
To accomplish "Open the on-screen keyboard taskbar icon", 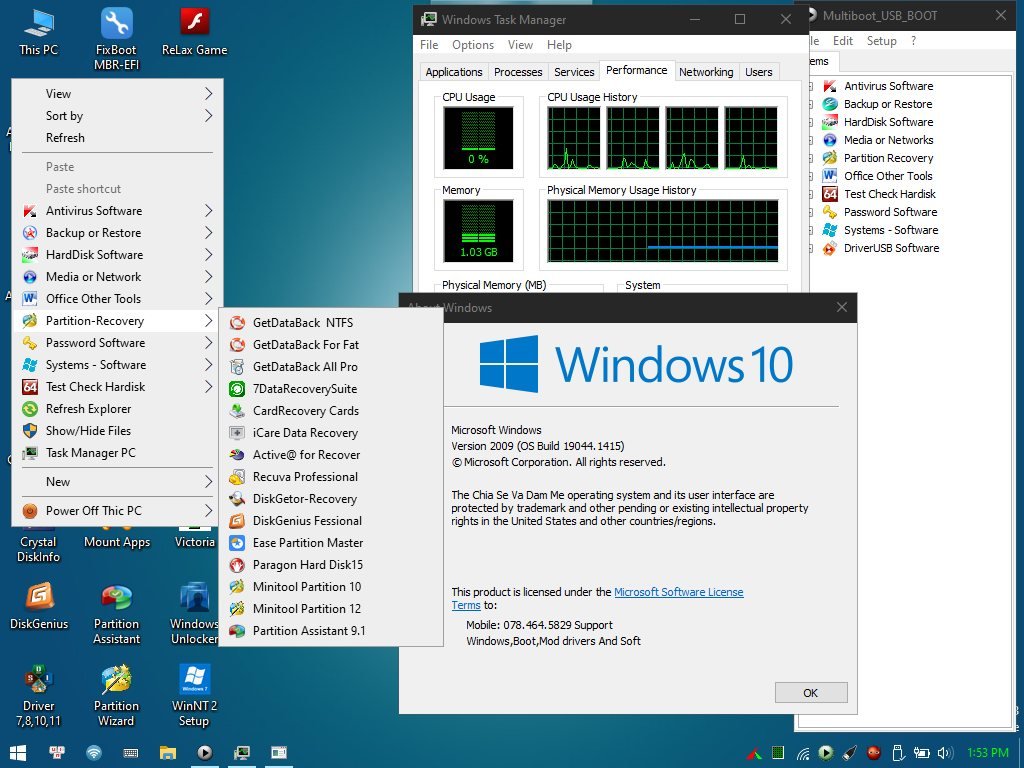I will pyautogui.click(x=131, y=753).
